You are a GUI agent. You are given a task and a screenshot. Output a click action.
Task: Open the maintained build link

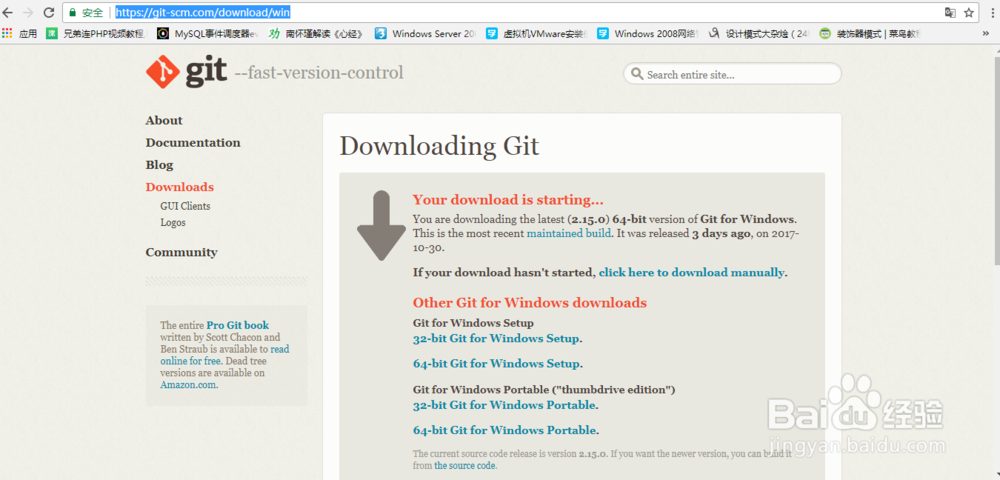(x=569, y=233)
